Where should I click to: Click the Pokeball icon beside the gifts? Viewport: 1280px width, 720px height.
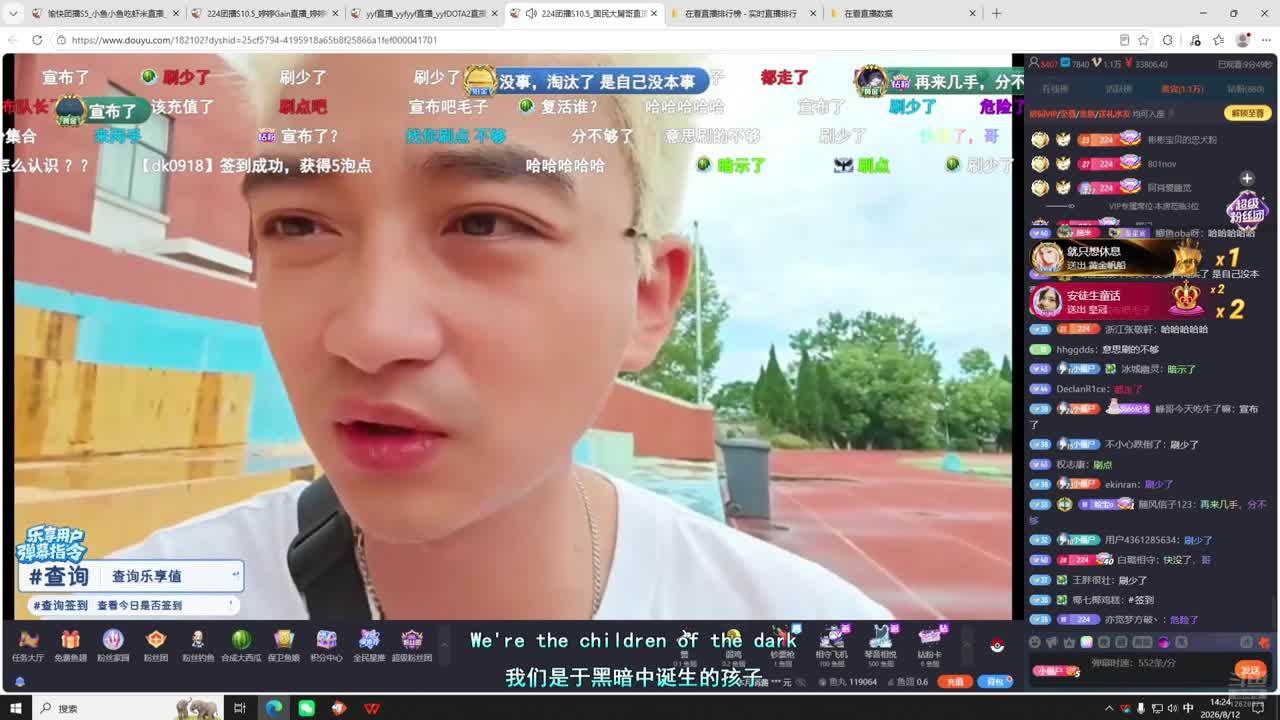point(997,645)
